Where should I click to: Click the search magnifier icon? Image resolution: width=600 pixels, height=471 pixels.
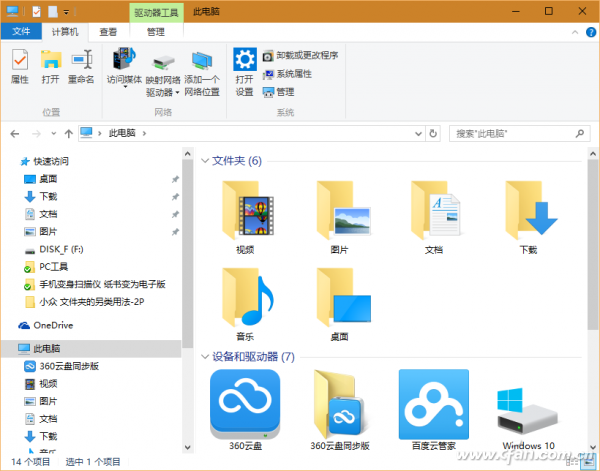pyautogui.click(x=580, y=134)
